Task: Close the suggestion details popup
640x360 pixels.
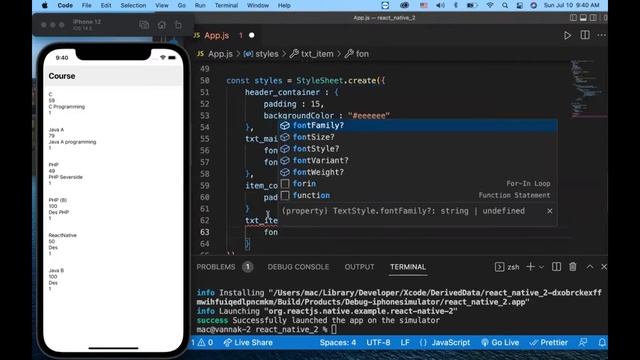Action: click(550, 211)
